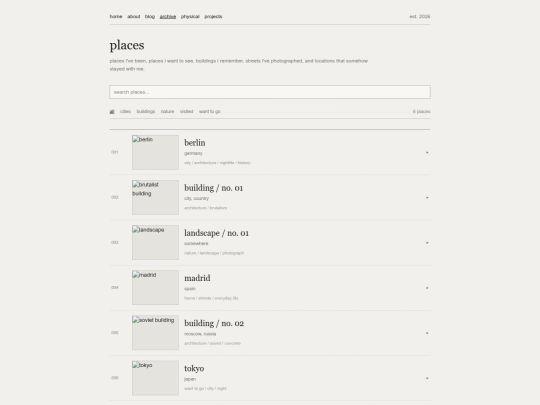
Task: Click the 'places' page heading
Action: tap(127, 45)
